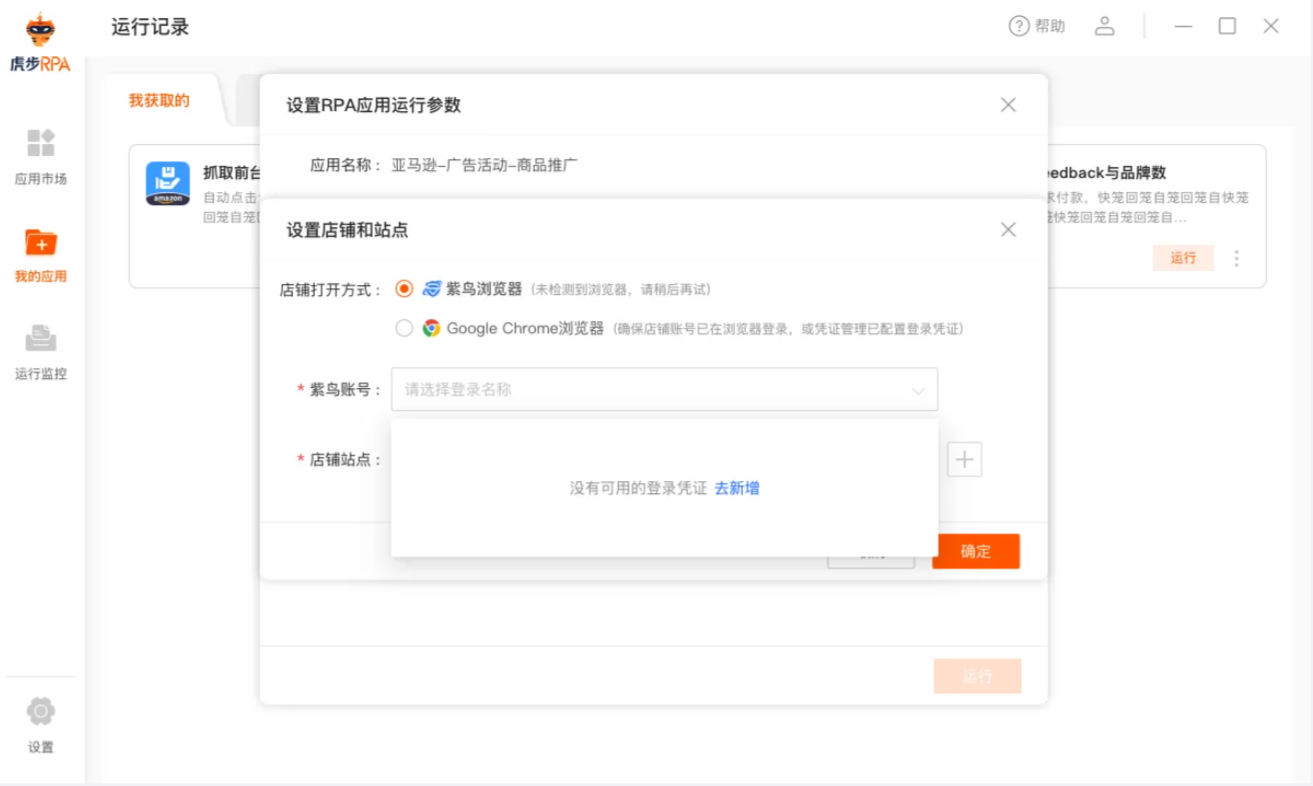Click the faded 运行 button in dialog

pyautogui.click(x=978, y=676)
